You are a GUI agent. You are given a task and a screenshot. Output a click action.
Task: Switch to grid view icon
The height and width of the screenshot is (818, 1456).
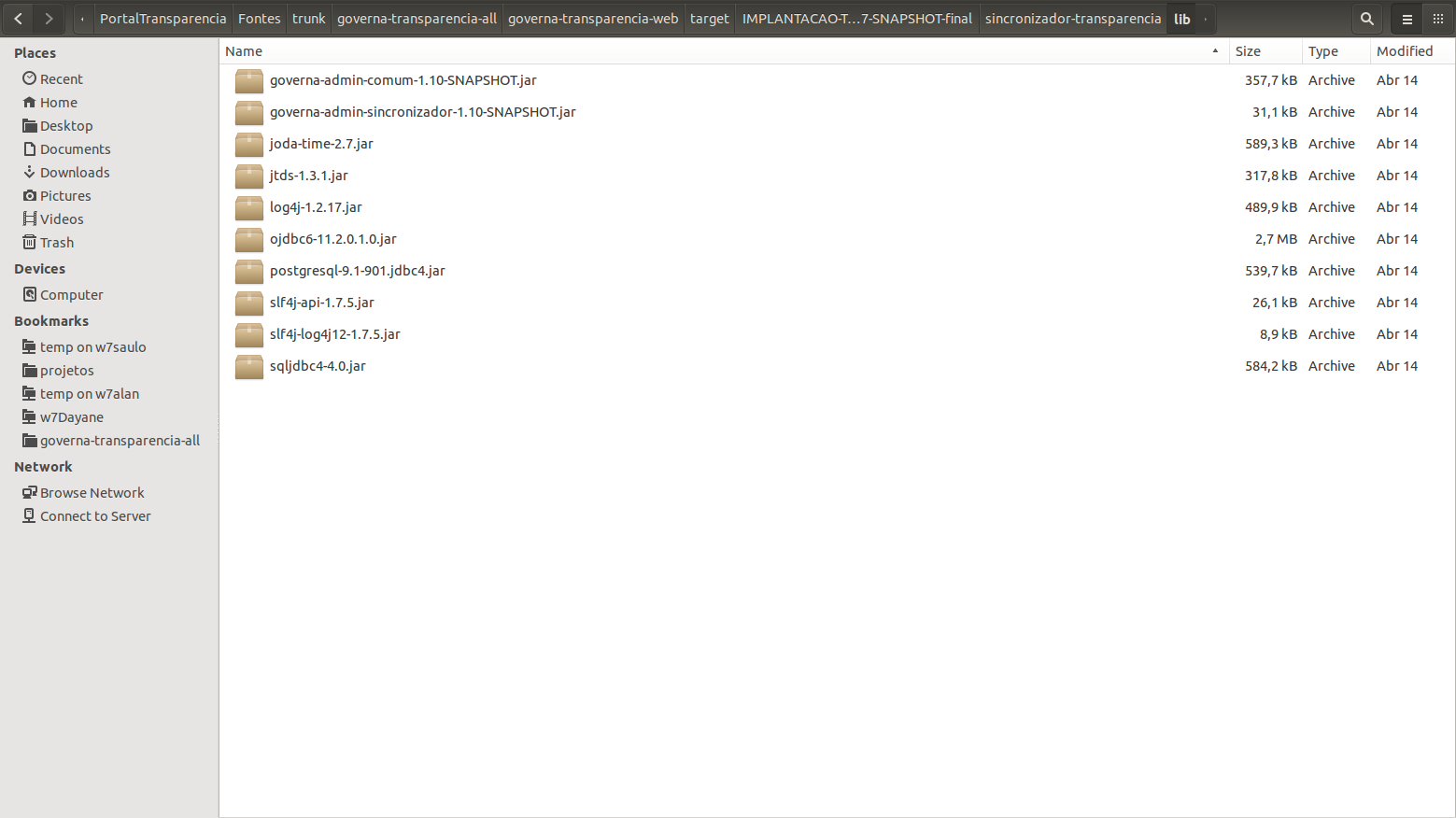pos(1438,19)
